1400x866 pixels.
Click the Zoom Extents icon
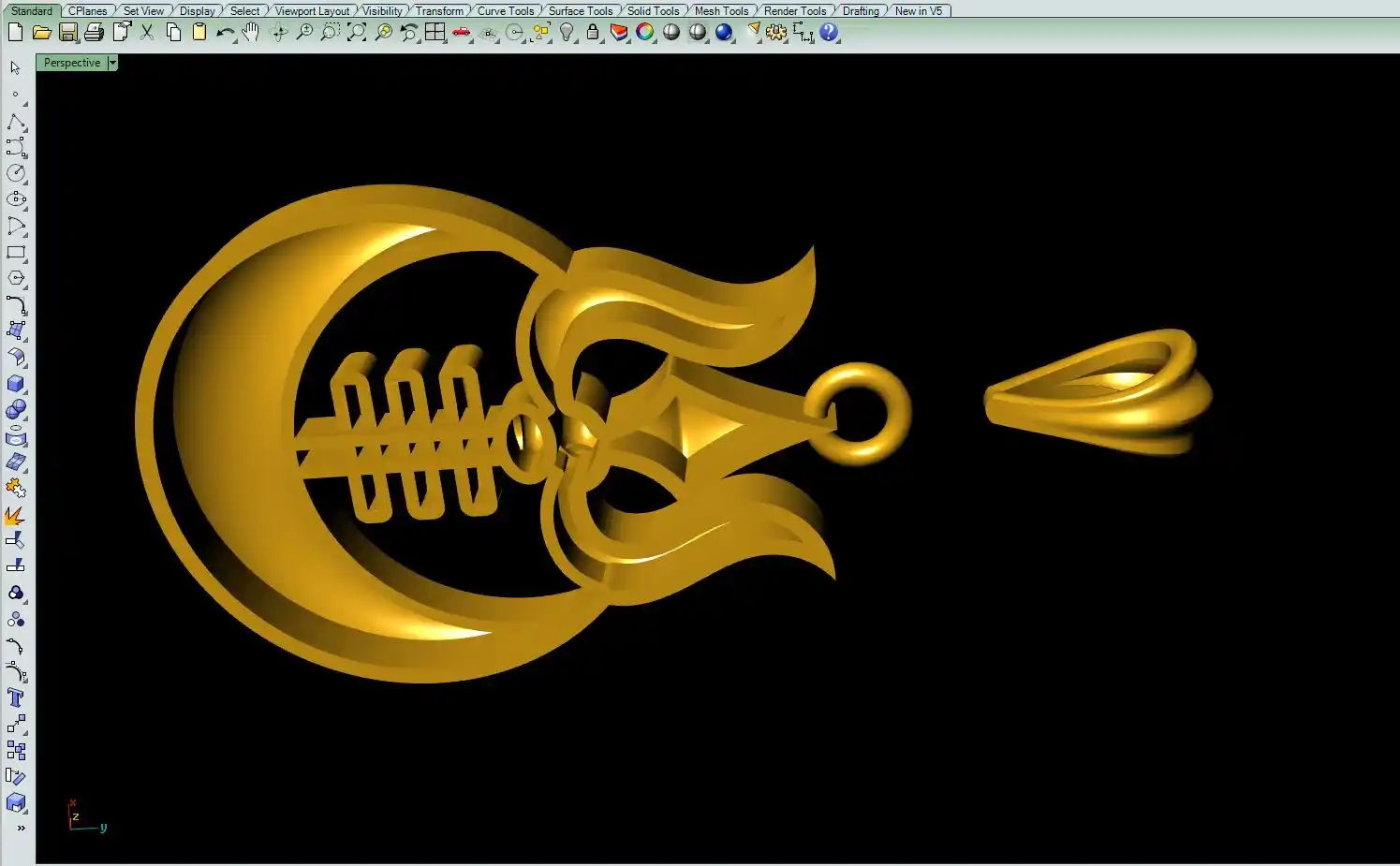tap(357, 33)
